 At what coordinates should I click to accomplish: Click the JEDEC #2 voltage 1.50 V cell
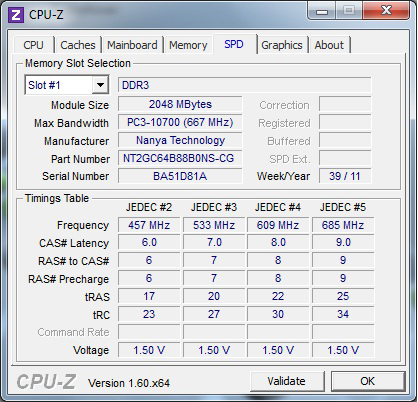(149, 350)
